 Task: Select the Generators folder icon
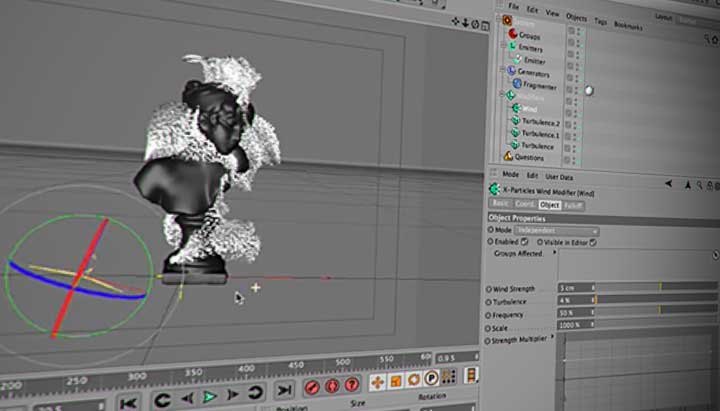click(511, 71)
